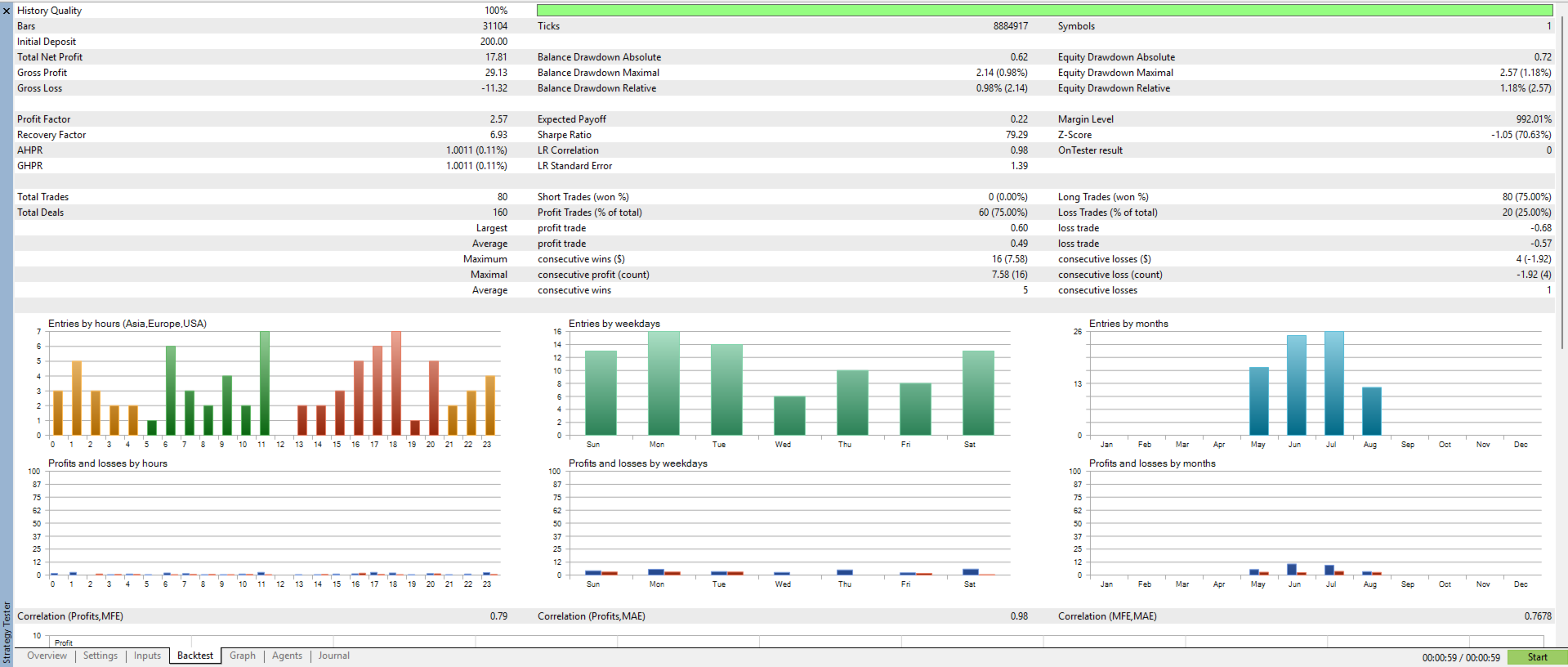Select the Backtest tab
The image size is (1568, 667).
coord(195,656)
